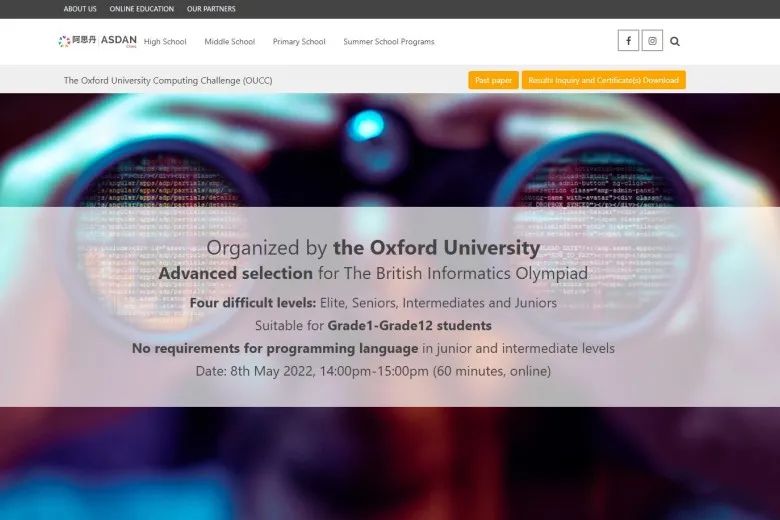Open the About Us menu item

(80, 9)
